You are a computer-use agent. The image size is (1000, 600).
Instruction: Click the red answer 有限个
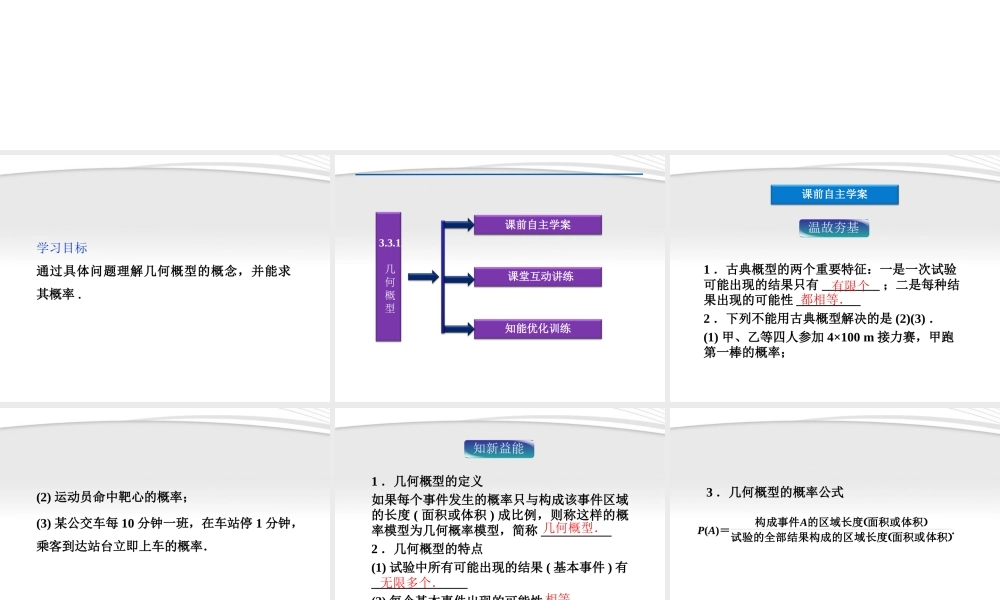point(850,285)
